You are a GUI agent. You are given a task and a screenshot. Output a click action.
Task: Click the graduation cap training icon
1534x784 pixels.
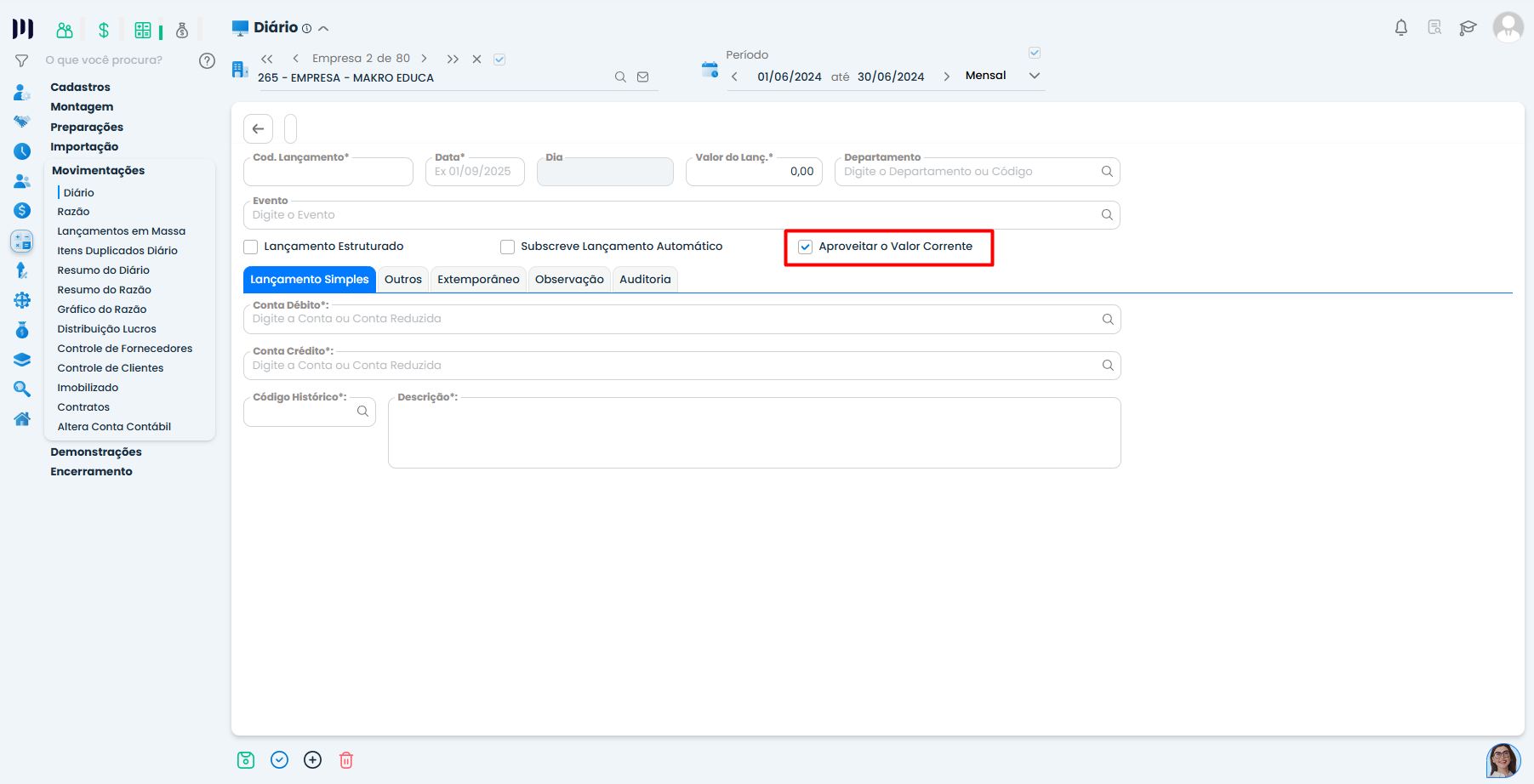point(1468,28)
